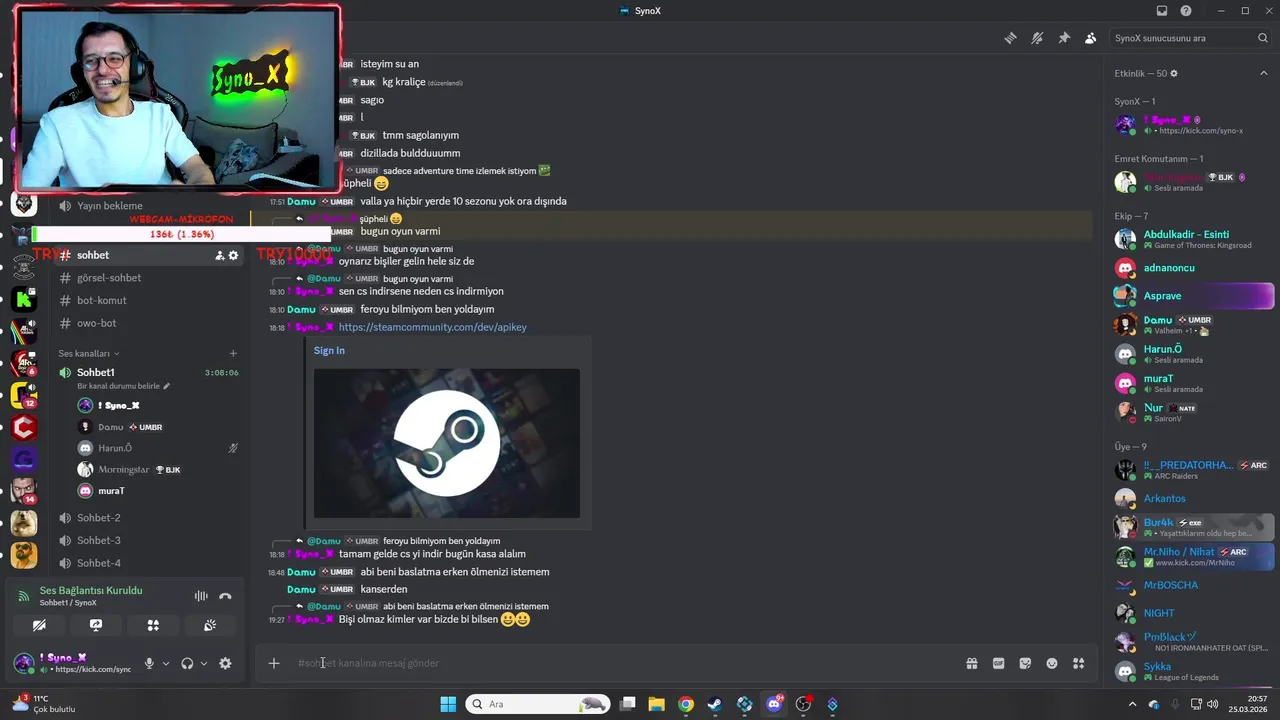Share your screen in voice

pos(96,625)
